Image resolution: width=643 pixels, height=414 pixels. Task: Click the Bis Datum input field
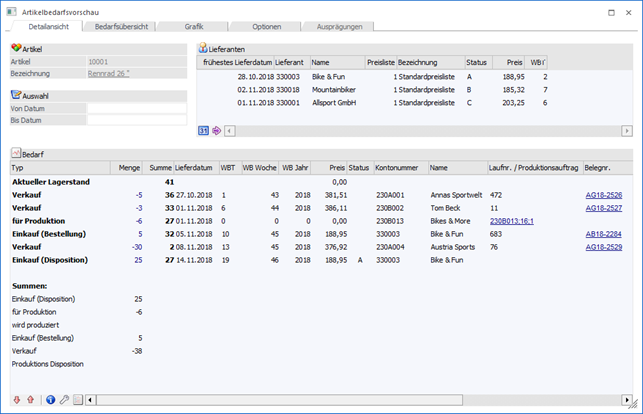point(137,119)
